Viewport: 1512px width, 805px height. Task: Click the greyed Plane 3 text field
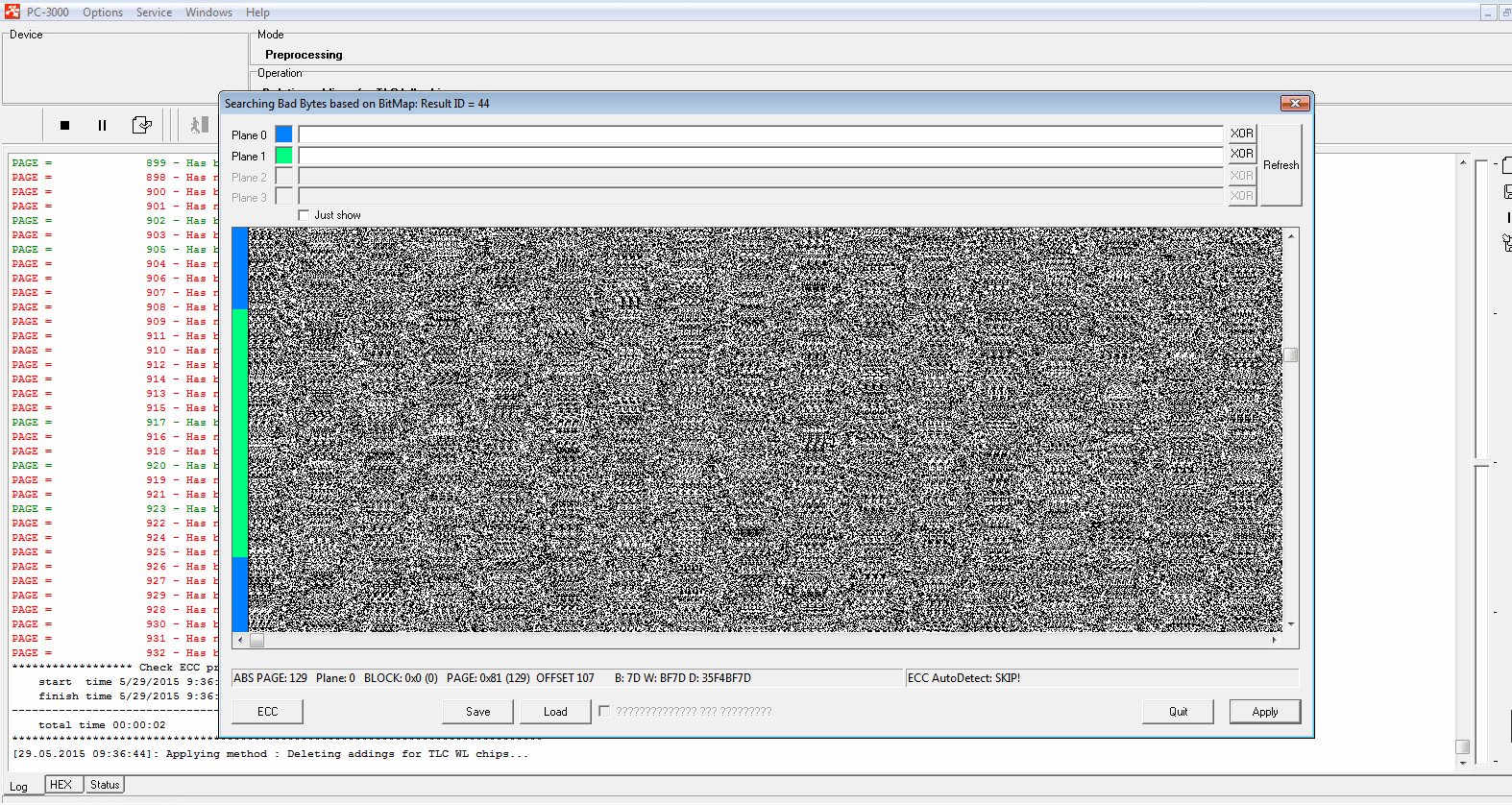(x=760, y=196)
